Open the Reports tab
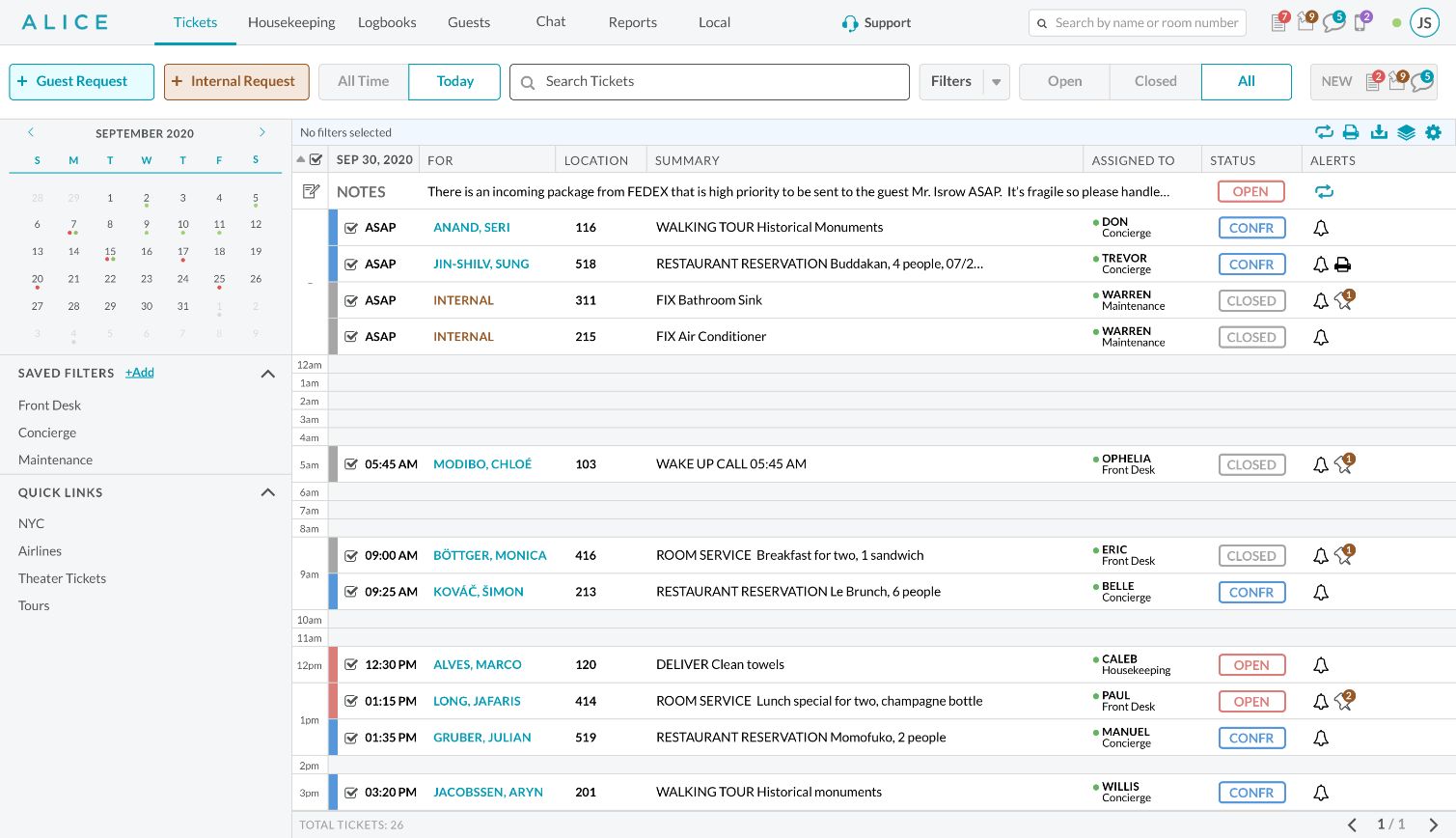The height and width of the screenshot is (838, 1456). 632,22
